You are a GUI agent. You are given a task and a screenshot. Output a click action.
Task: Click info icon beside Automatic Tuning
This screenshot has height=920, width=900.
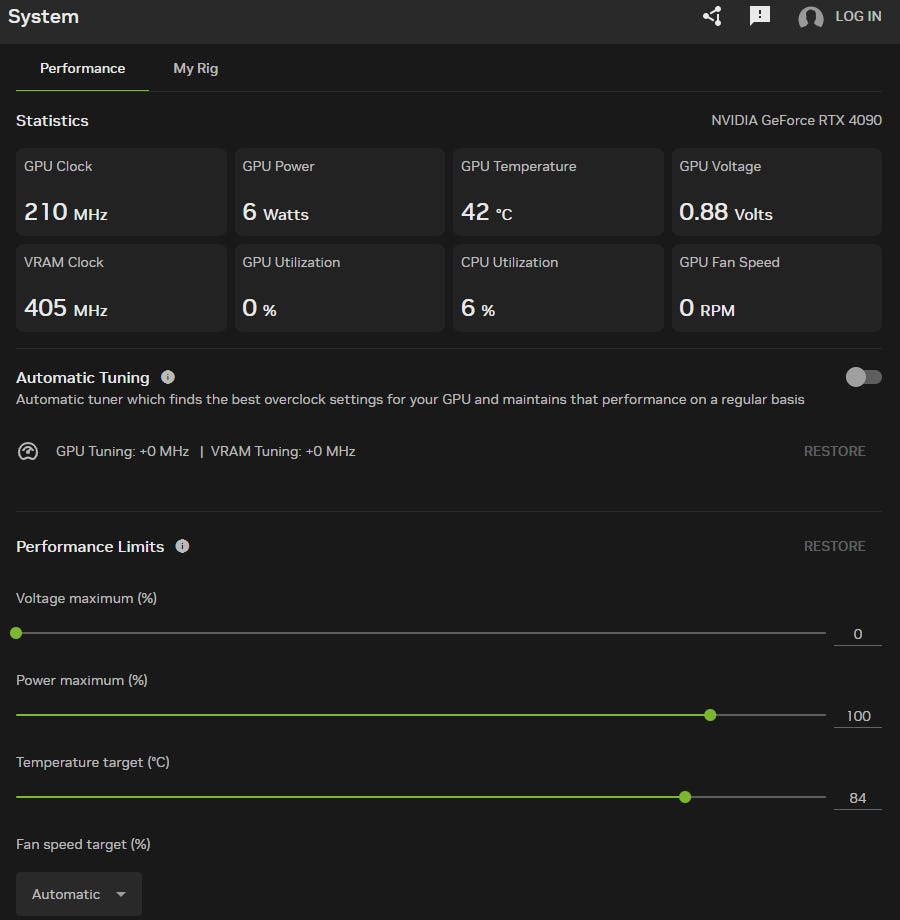click(168, 377)
